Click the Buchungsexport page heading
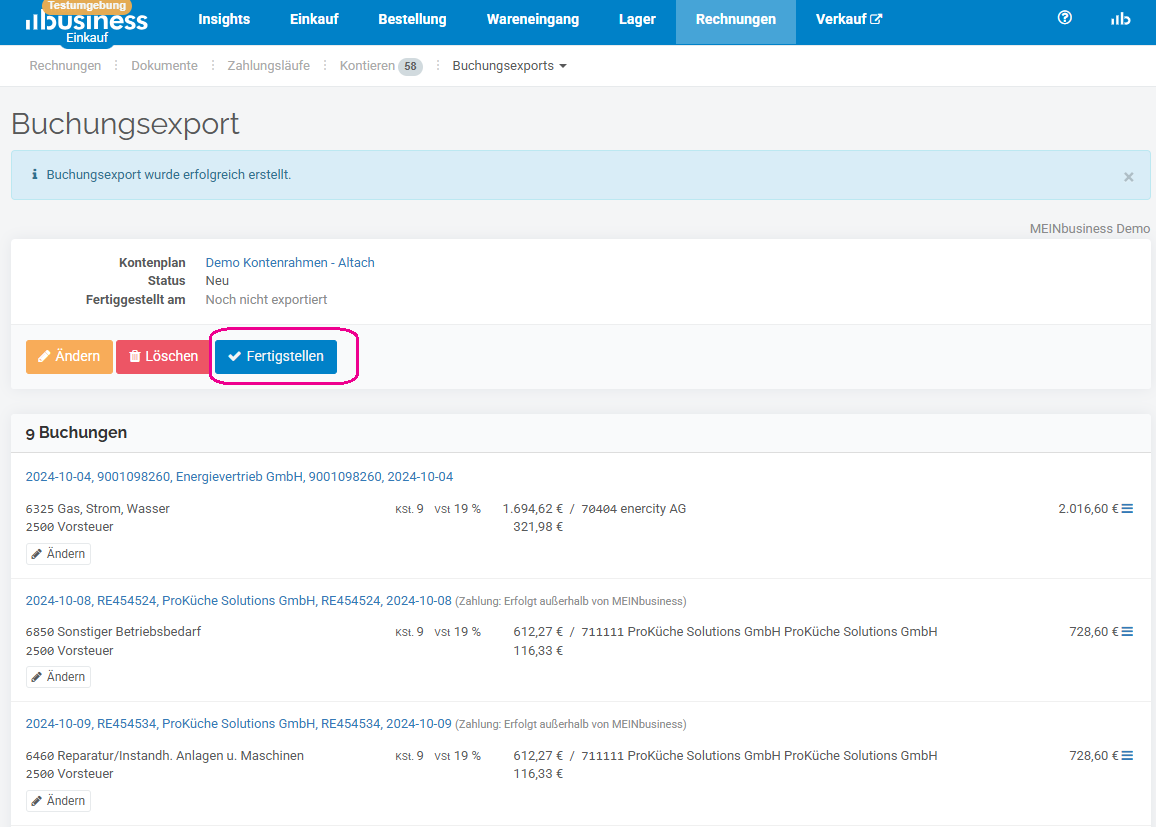 (125, 124)
